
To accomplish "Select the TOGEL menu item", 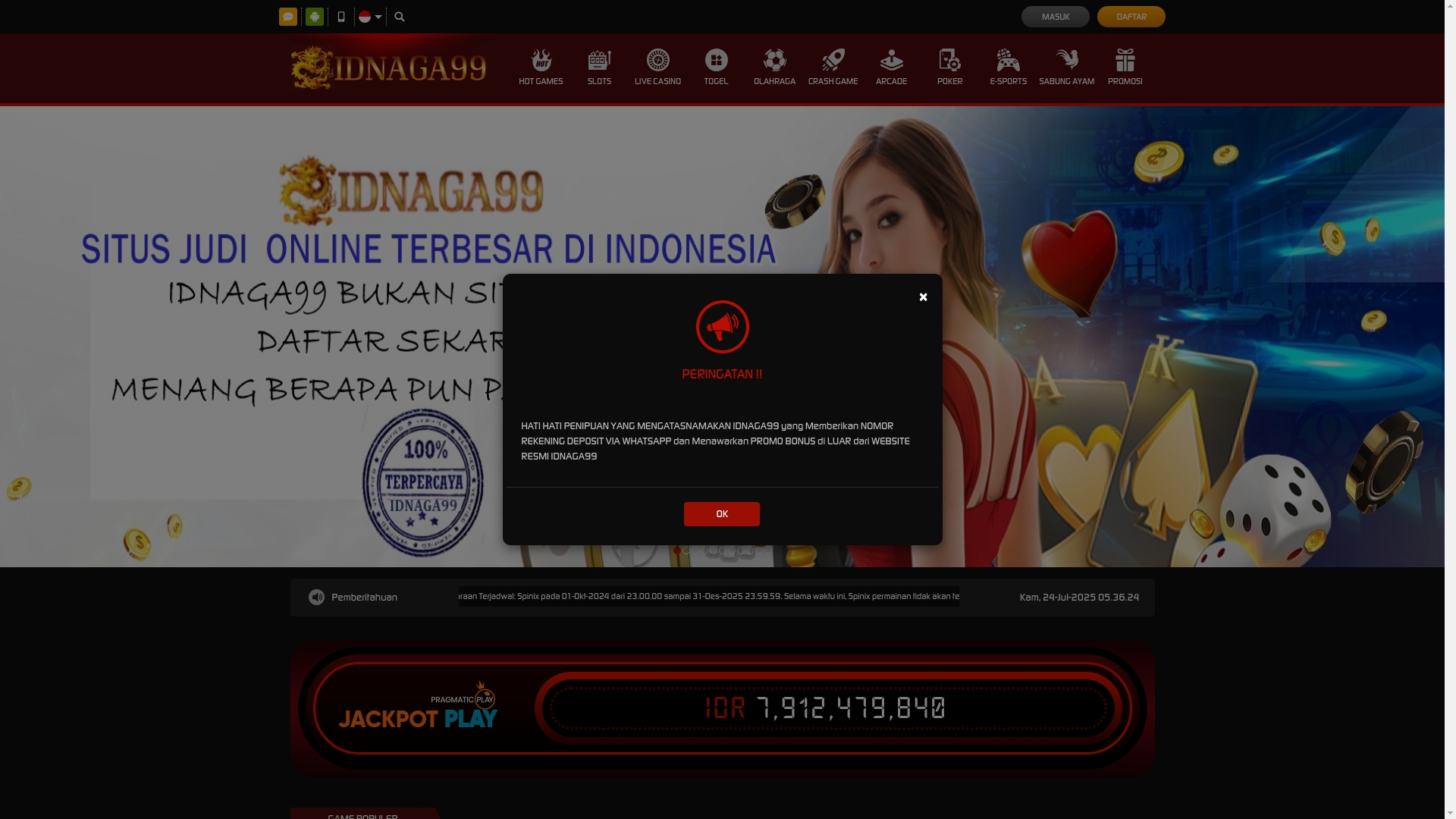I will coord(716,67).
